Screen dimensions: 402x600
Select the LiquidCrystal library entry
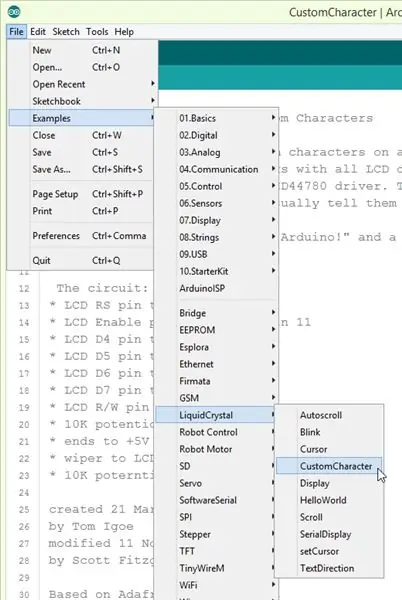coord(216,415)
